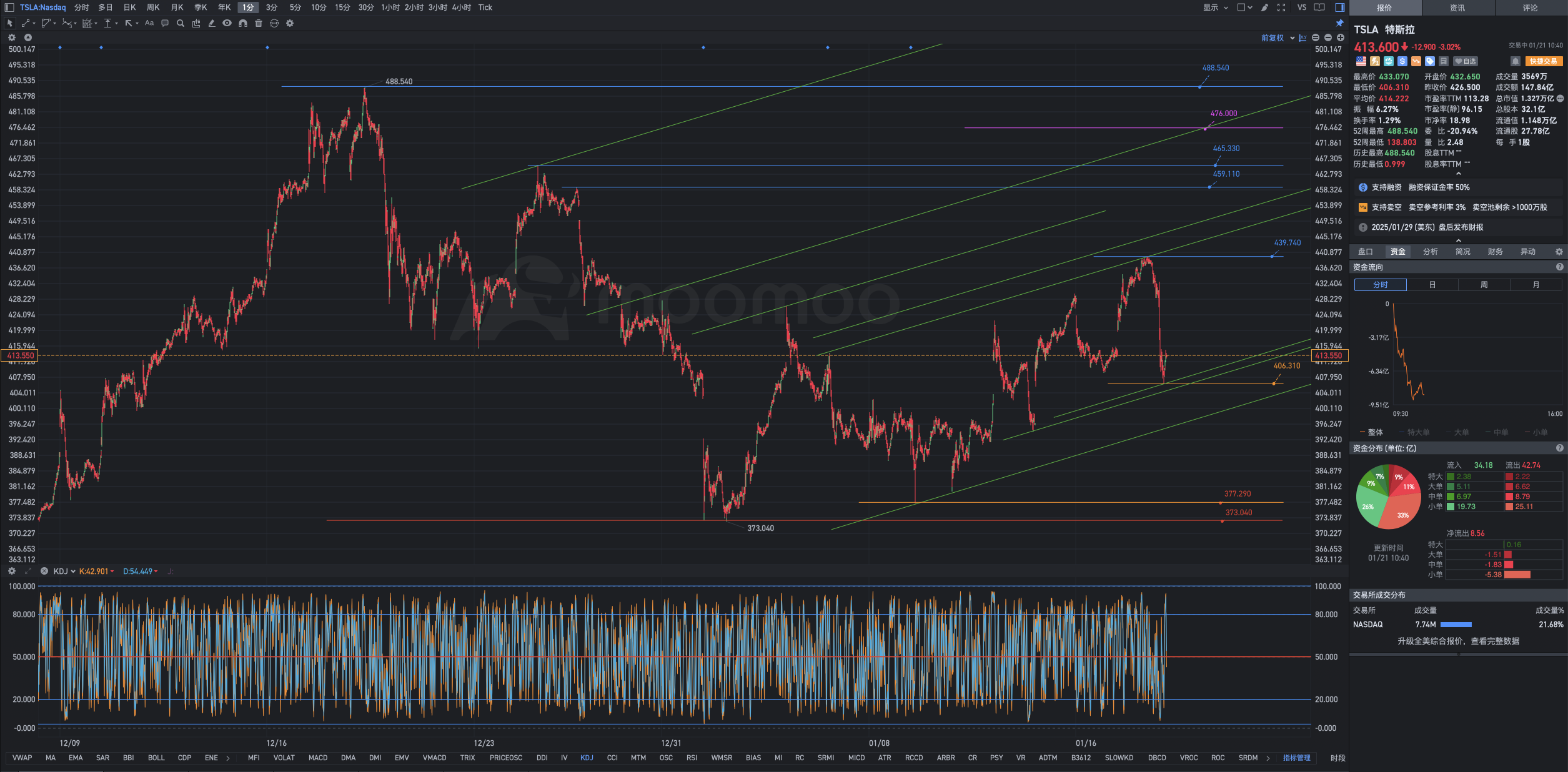This screenshot has width=1568, height=772.
Task: Hide all drawings with eye icon
Action: 227,23
